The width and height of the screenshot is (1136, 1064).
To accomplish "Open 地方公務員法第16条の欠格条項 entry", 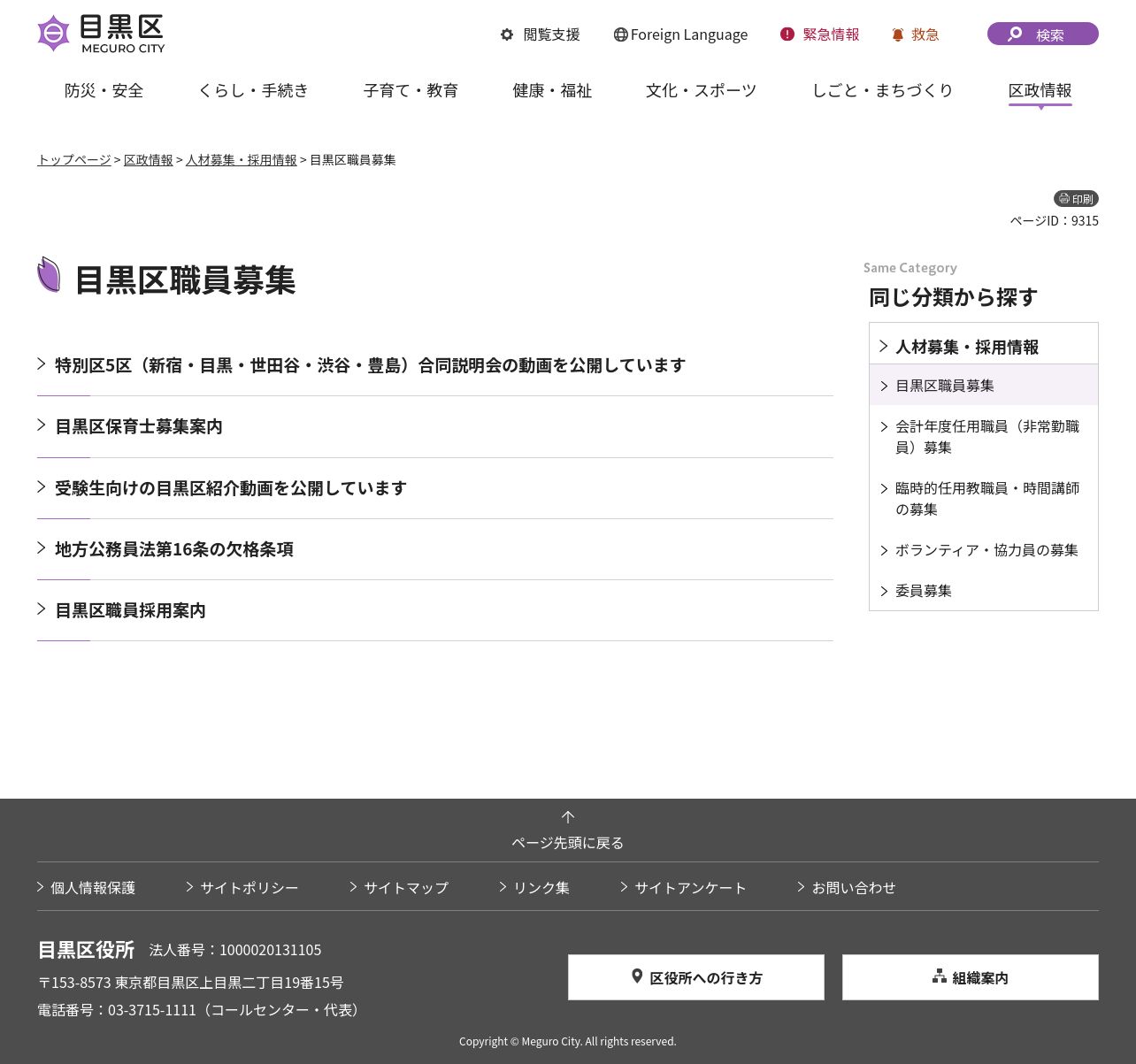I will (x=173, y=549).
